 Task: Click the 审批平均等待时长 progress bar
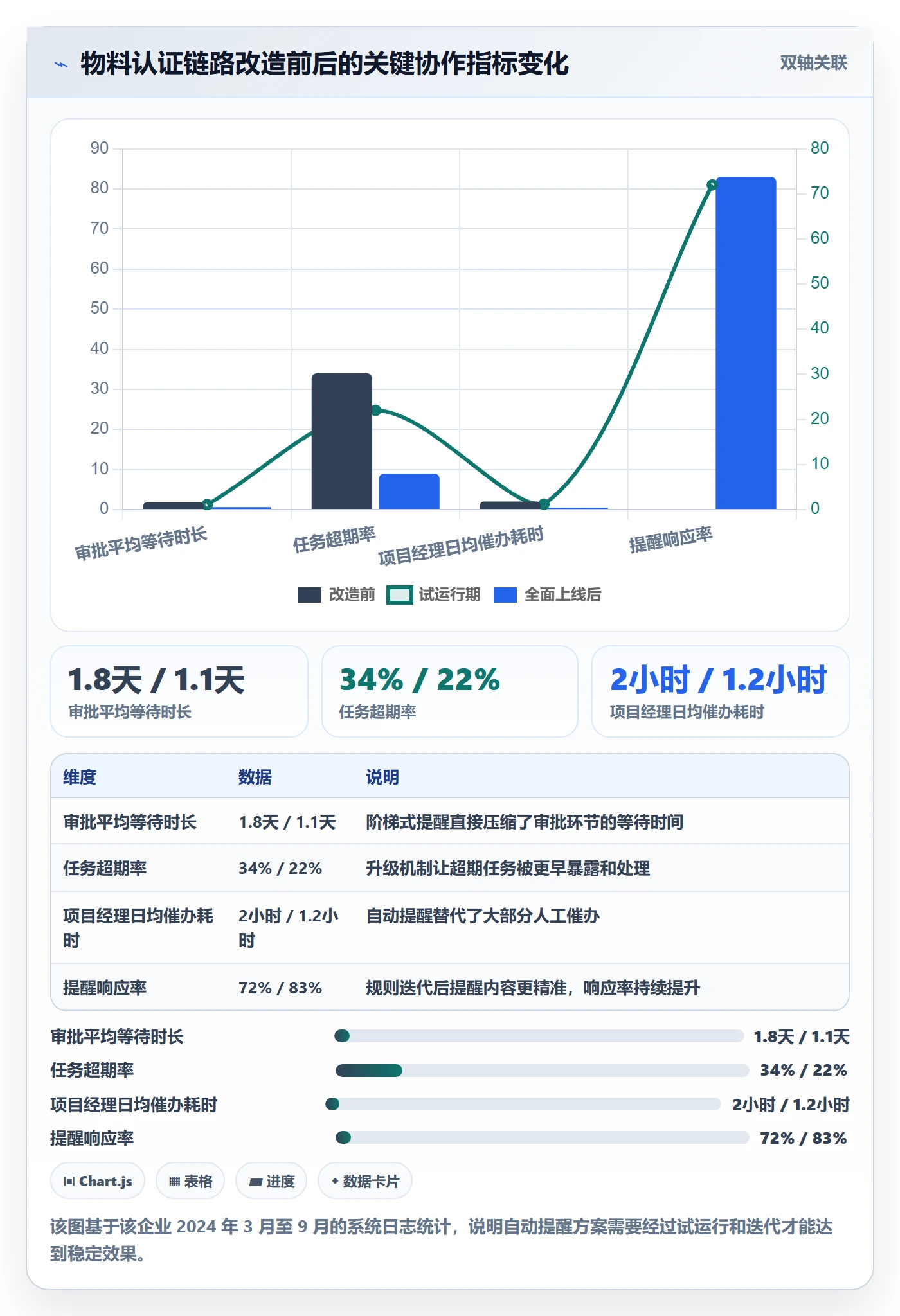pyautogui.click(x=539, y=1036)
